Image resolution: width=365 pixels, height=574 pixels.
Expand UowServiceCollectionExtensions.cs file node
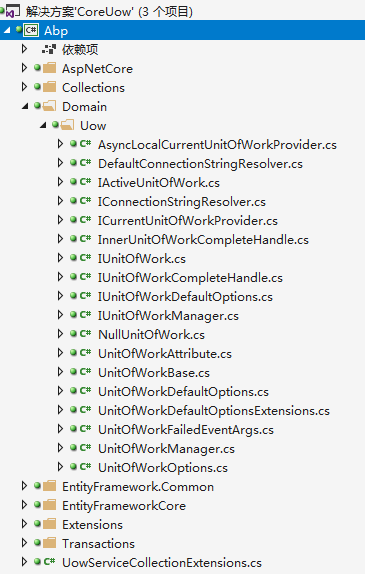point(24,562)
